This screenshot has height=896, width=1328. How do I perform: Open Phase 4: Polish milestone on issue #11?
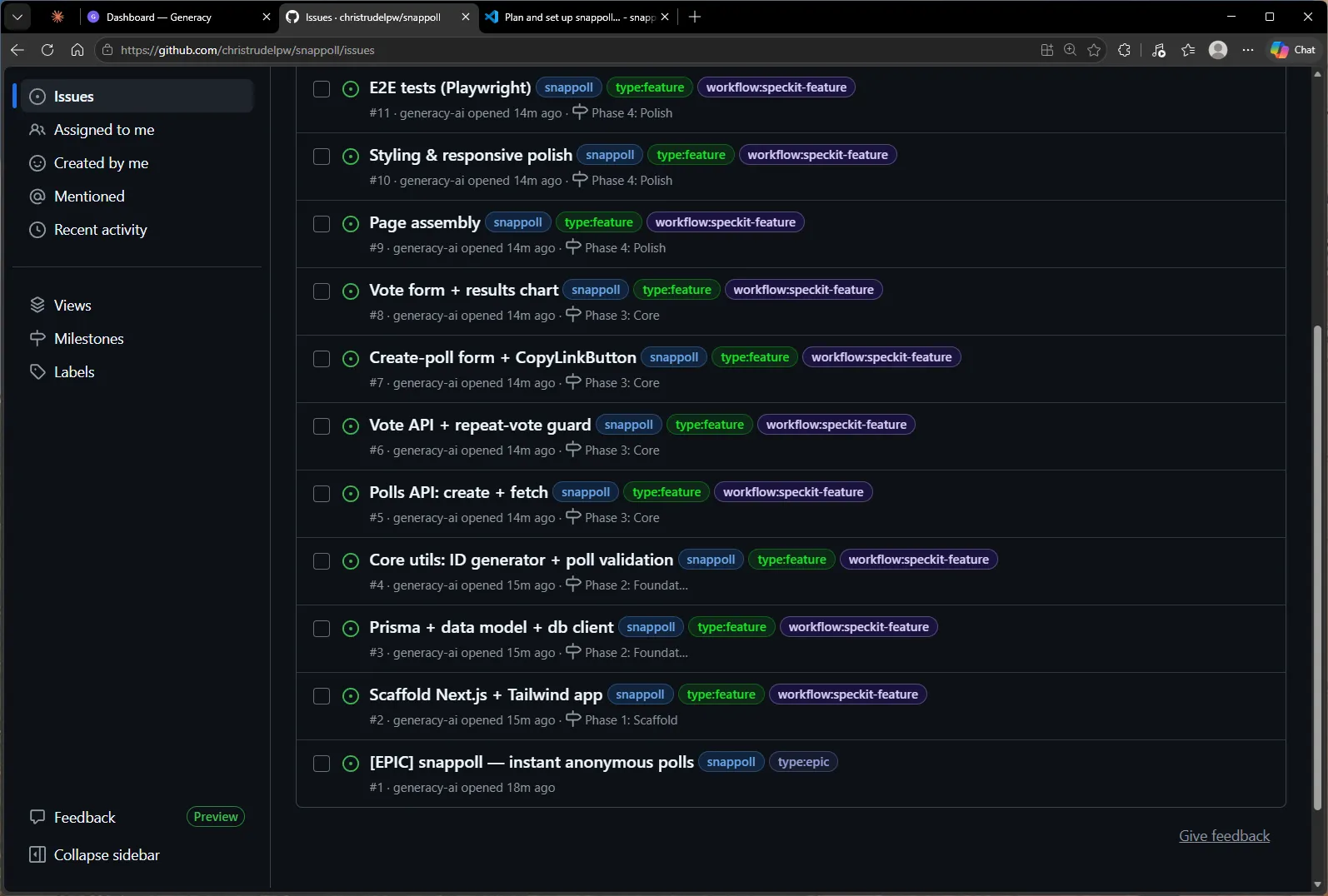click(x=623, y=112)
